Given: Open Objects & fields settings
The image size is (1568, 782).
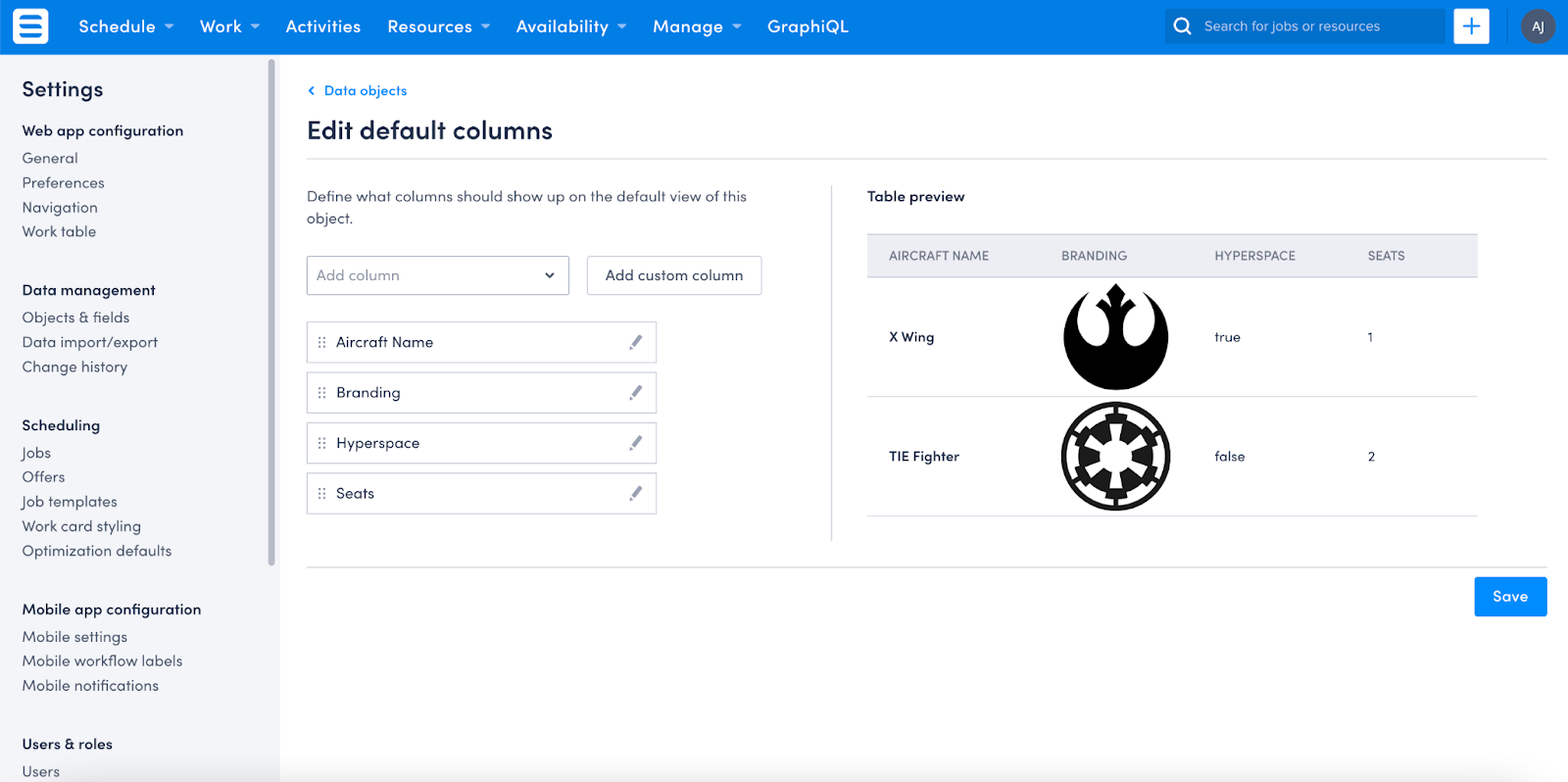Looking at the screenshot, I should point(76,318).
